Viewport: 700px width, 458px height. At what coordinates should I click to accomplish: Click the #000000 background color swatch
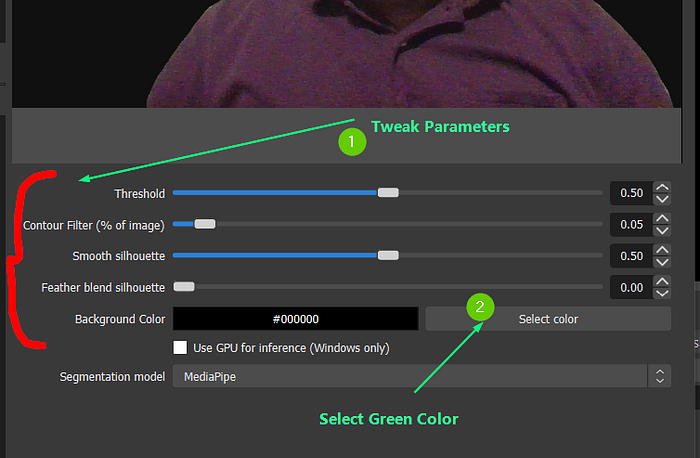tap(296, 319)
